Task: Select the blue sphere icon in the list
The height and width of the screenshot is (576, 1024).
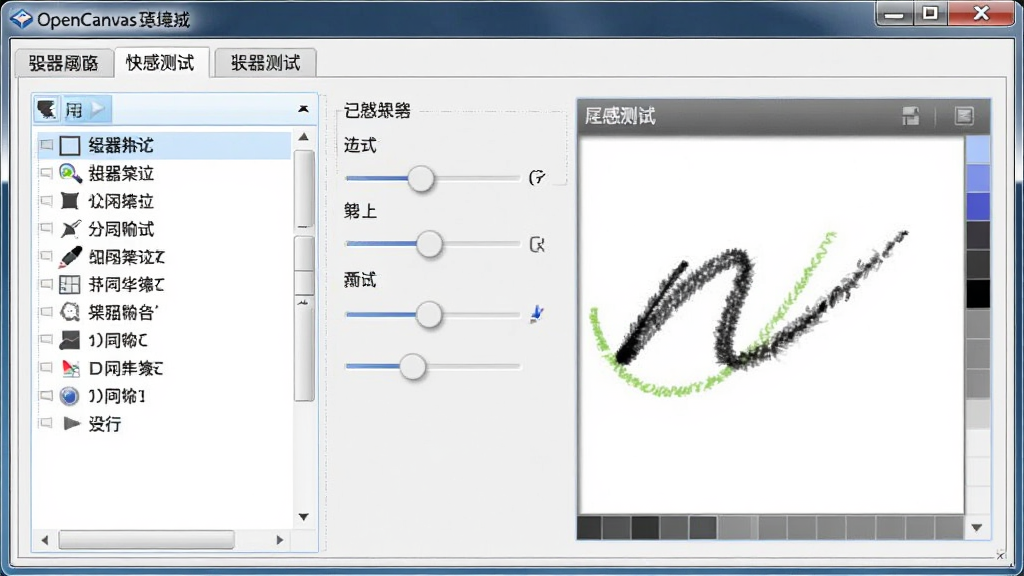Action: (69, 396)
